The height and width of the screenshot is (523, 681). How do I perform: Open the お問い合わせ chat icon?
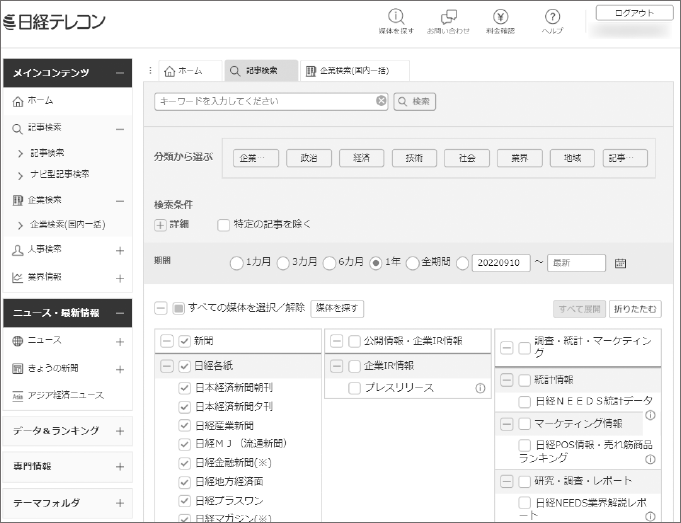tap(449, 17)
